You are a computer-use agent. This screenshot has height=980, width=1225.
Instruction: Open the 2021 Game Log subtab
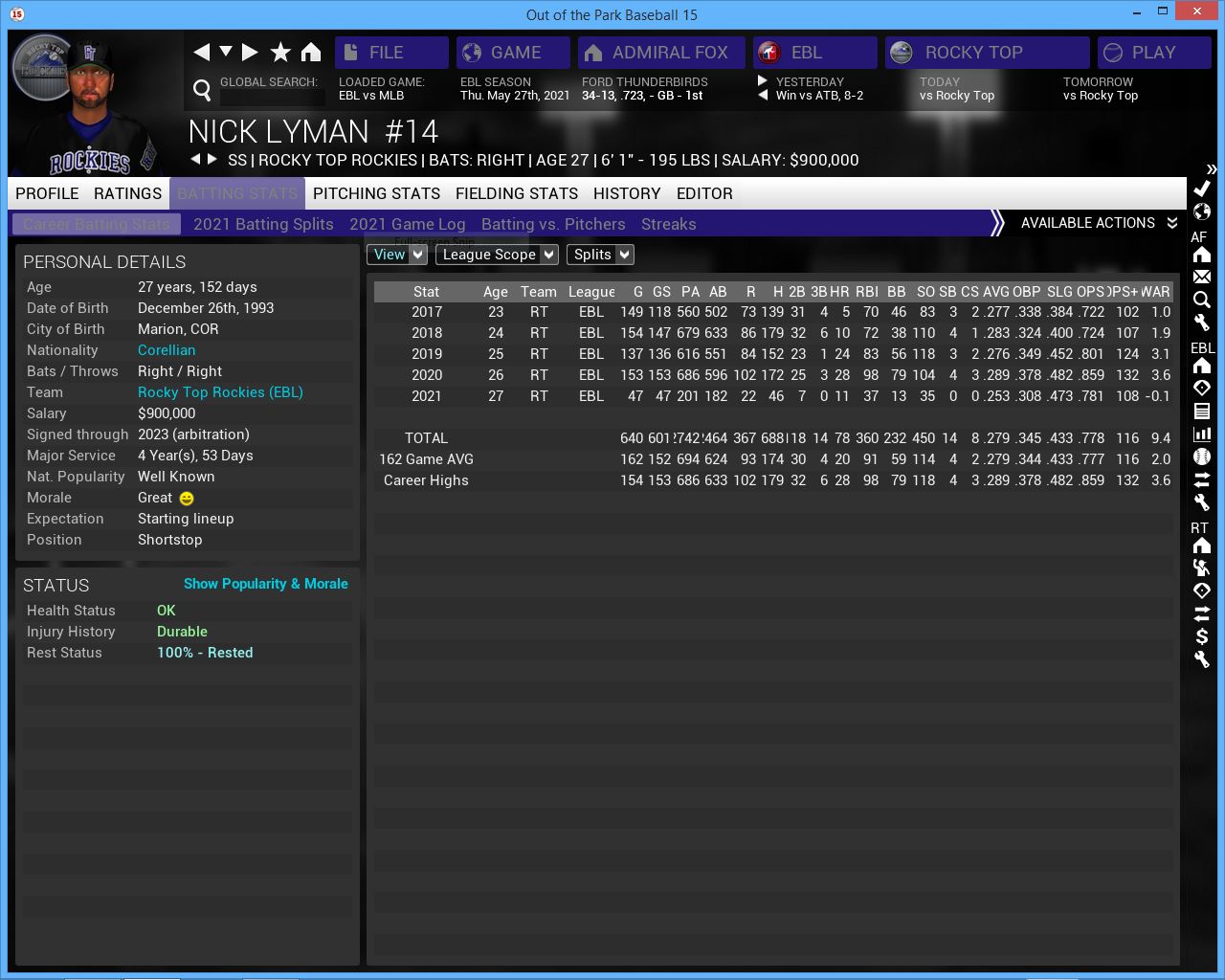[x=407, y=224]
